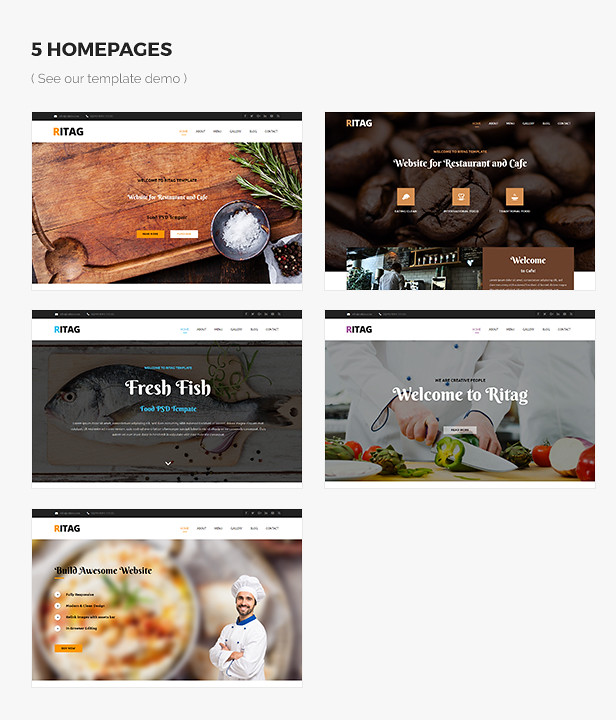Click the purple RITAG logo on chef cutting homepage
Screen dimensions: 616x720
pos(359,329)
